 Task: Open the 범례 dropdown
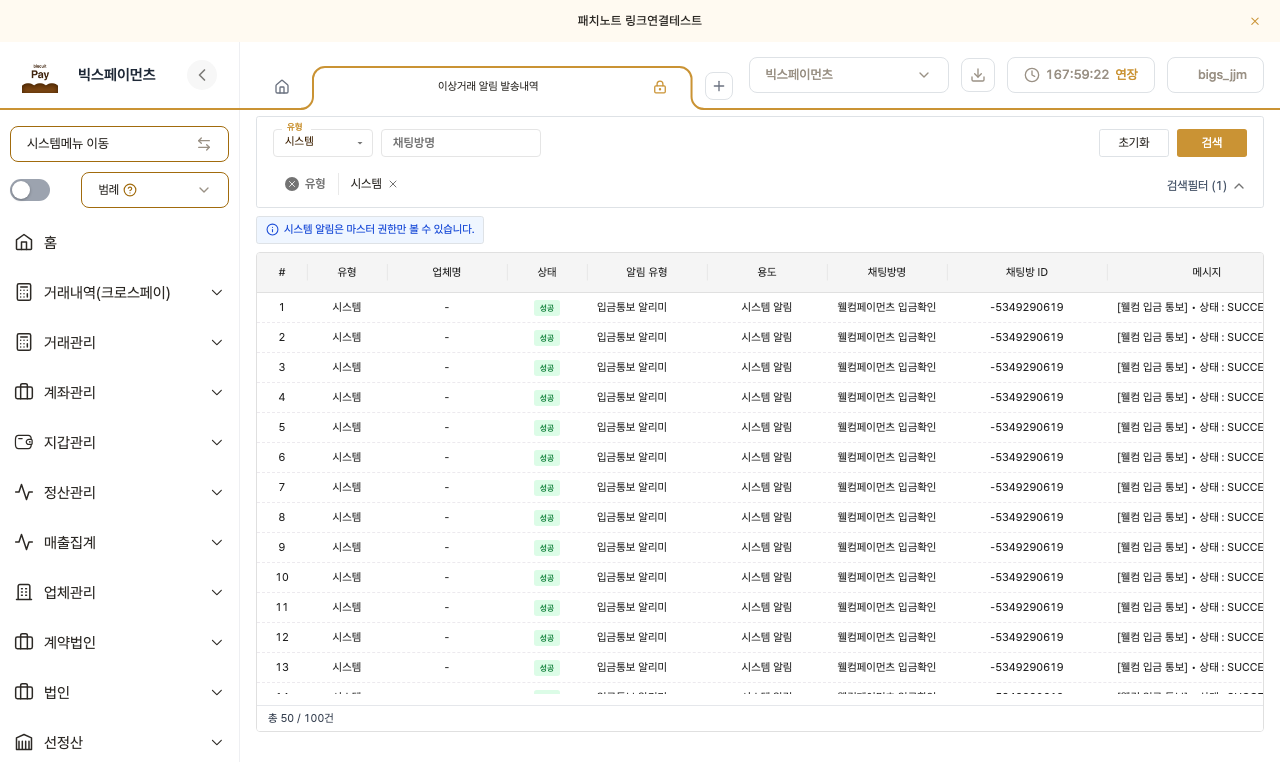pos(155,190)
